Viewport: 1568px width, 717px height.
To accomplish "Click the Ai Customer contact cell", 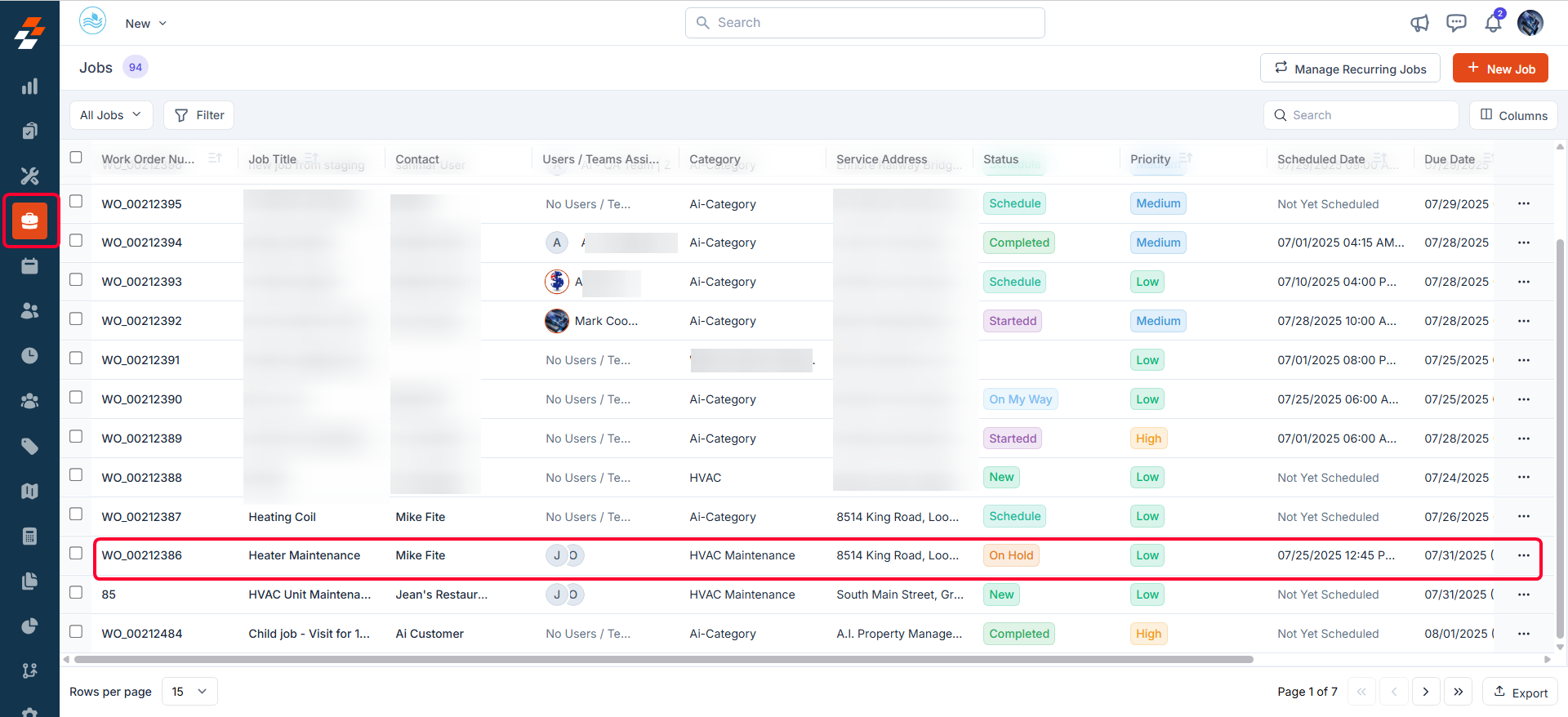I will 430,634.
